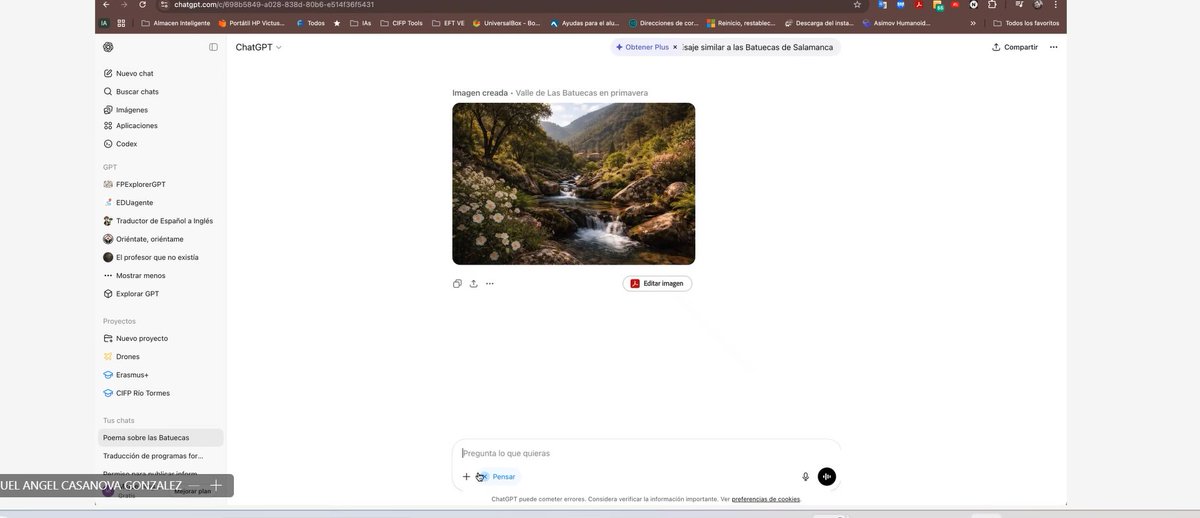Share the image using the upload icon

click(x=473, y=283)
